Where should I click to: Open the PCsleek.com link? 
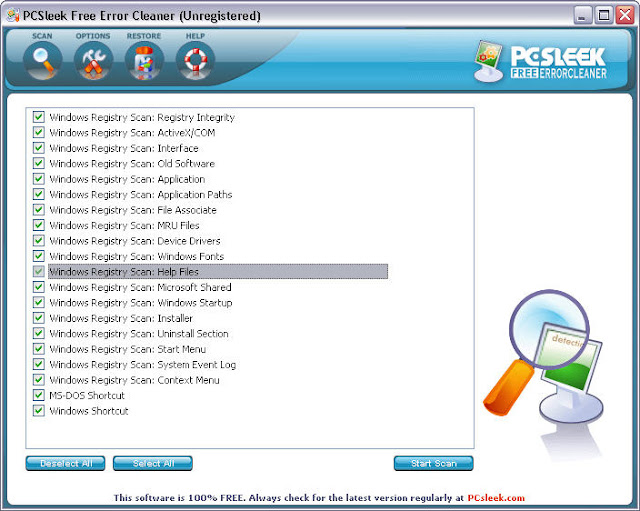[496, 498]
